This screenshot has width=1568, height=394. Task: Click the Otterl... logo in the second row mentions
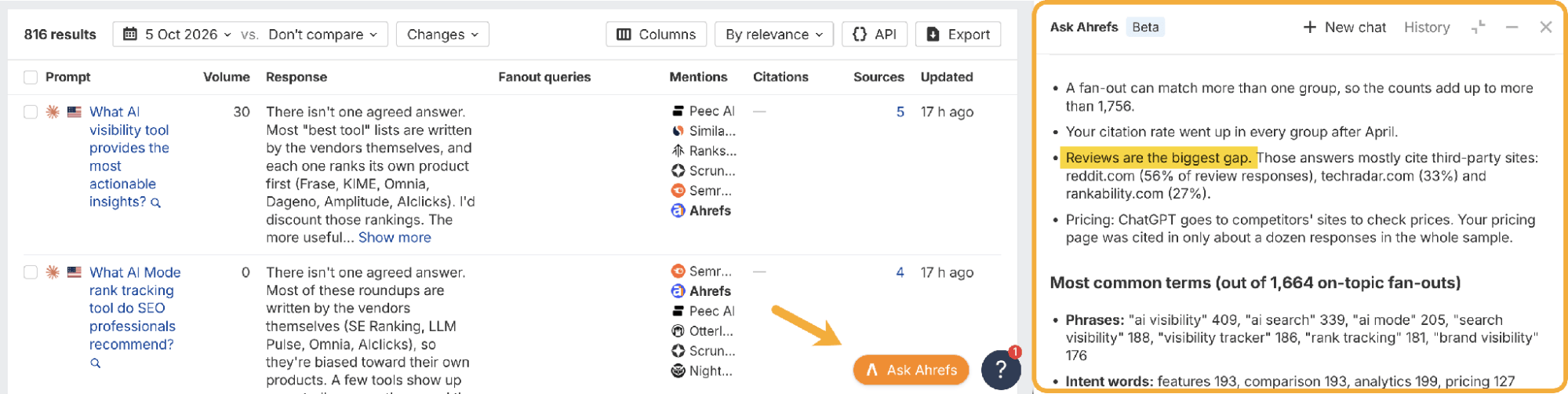click(678, 331)
